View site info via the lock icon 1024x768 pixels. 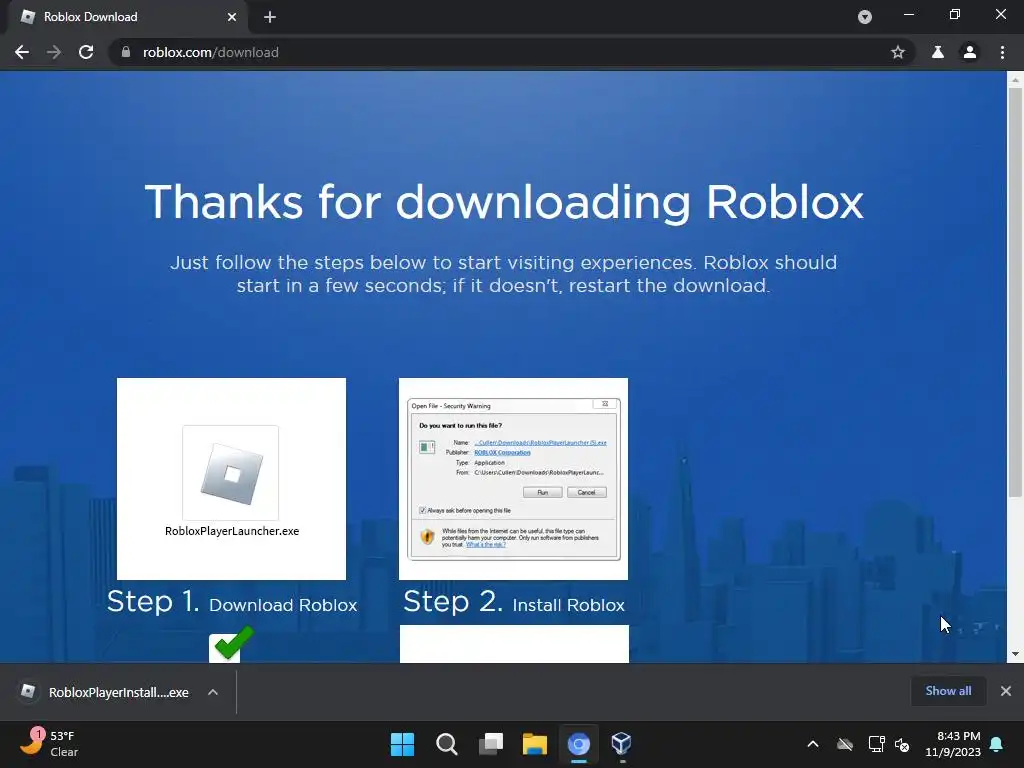(x=126, y=52)
